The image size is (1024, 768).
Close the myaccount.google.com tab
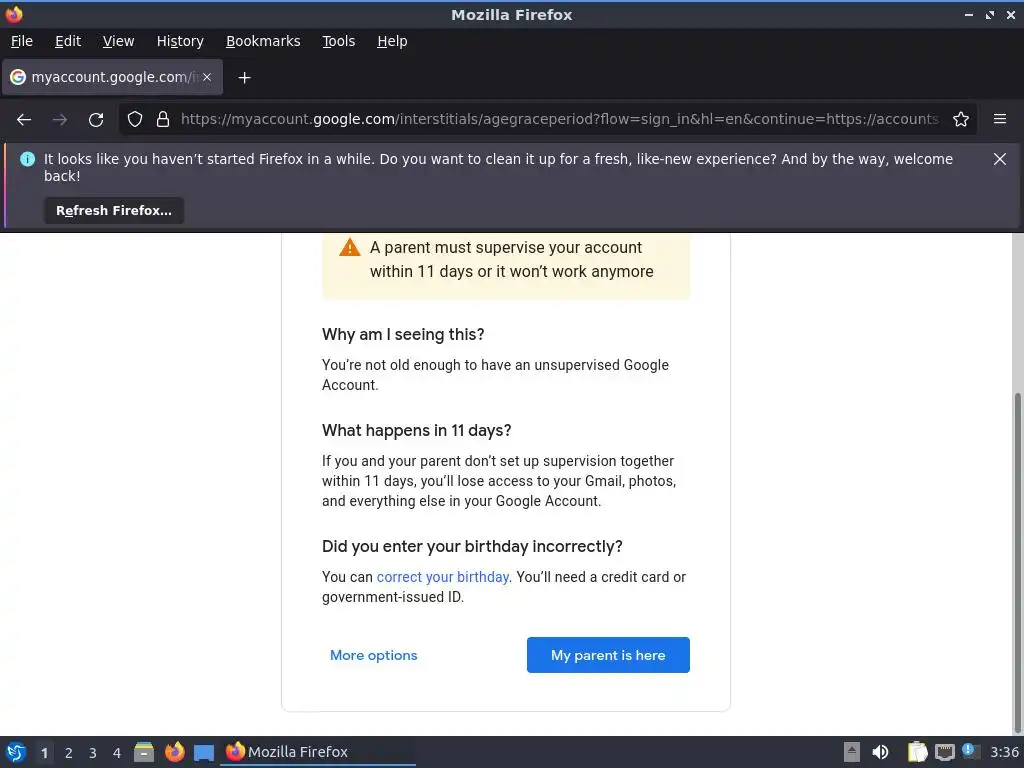click(x=206, y=77)
